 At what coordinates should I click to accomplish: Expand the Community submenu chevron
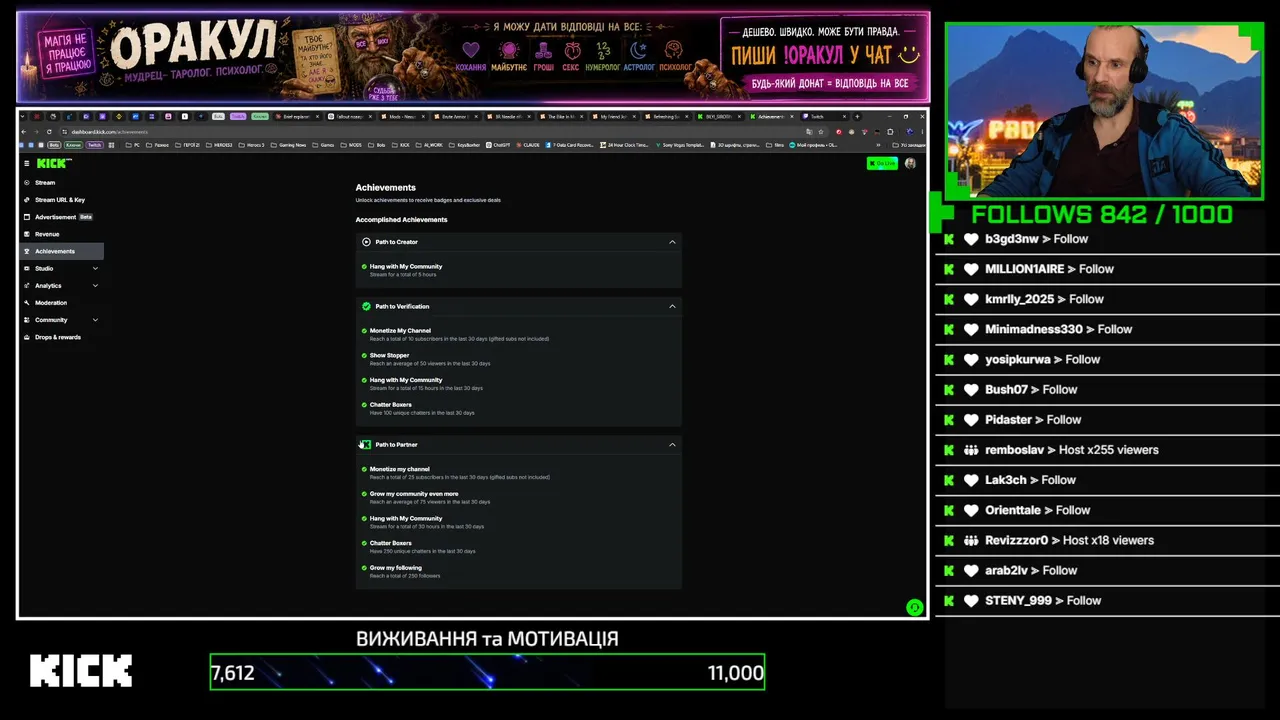(95, 320)
